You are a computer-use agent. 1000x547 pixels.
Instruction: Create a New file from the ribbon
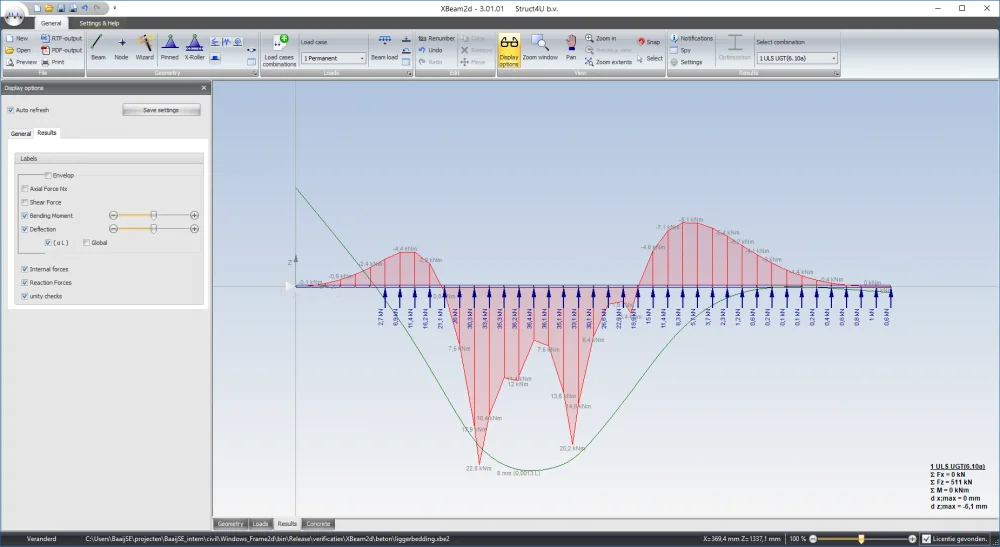pos(17,38)
